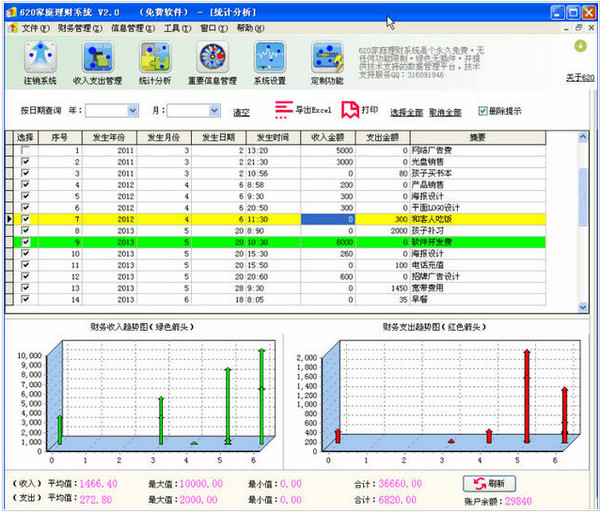Click the refresh arrows icon in 刷新
The width and height of the screenshot is (600, 514).
point(479,483)
